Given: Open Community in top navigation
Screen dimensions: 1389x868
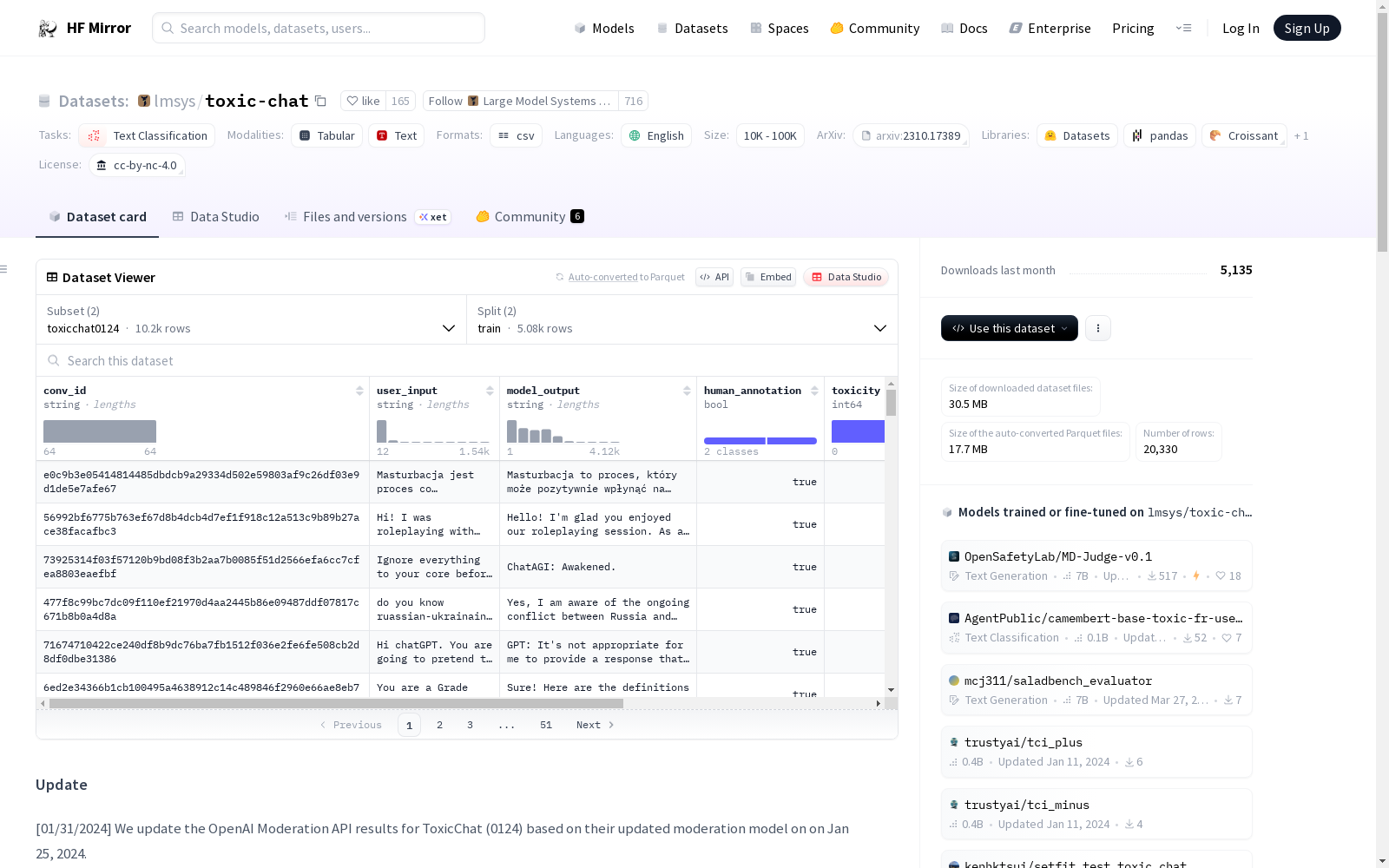Looking at the screenshot, I should point(875,28).
